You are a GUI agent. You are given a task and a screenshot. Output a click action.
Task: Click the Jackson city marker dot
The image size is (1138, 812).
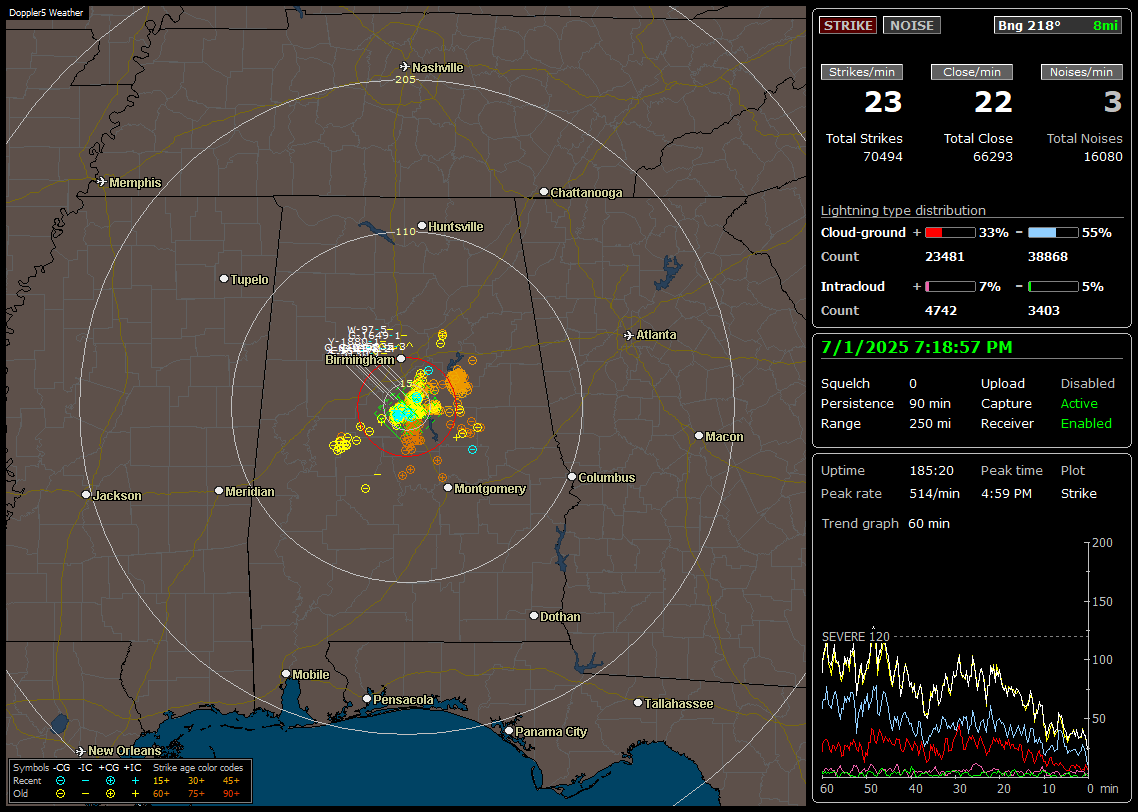86,495
